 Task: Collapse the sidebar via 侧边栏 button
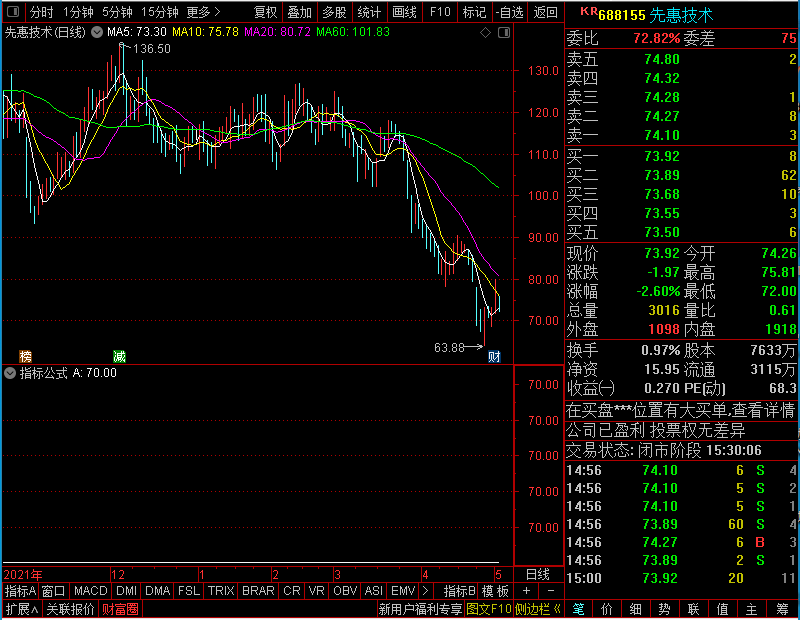538,609
